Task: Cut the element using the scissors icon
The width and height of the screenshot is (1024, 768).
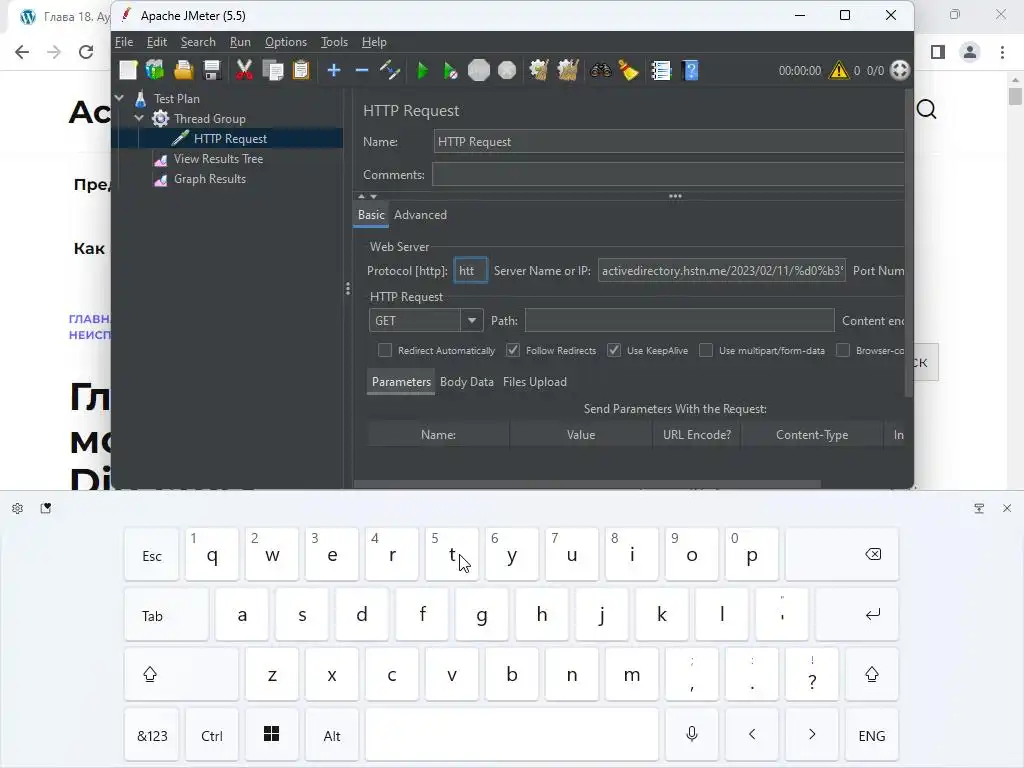Action: pos(244,70)
